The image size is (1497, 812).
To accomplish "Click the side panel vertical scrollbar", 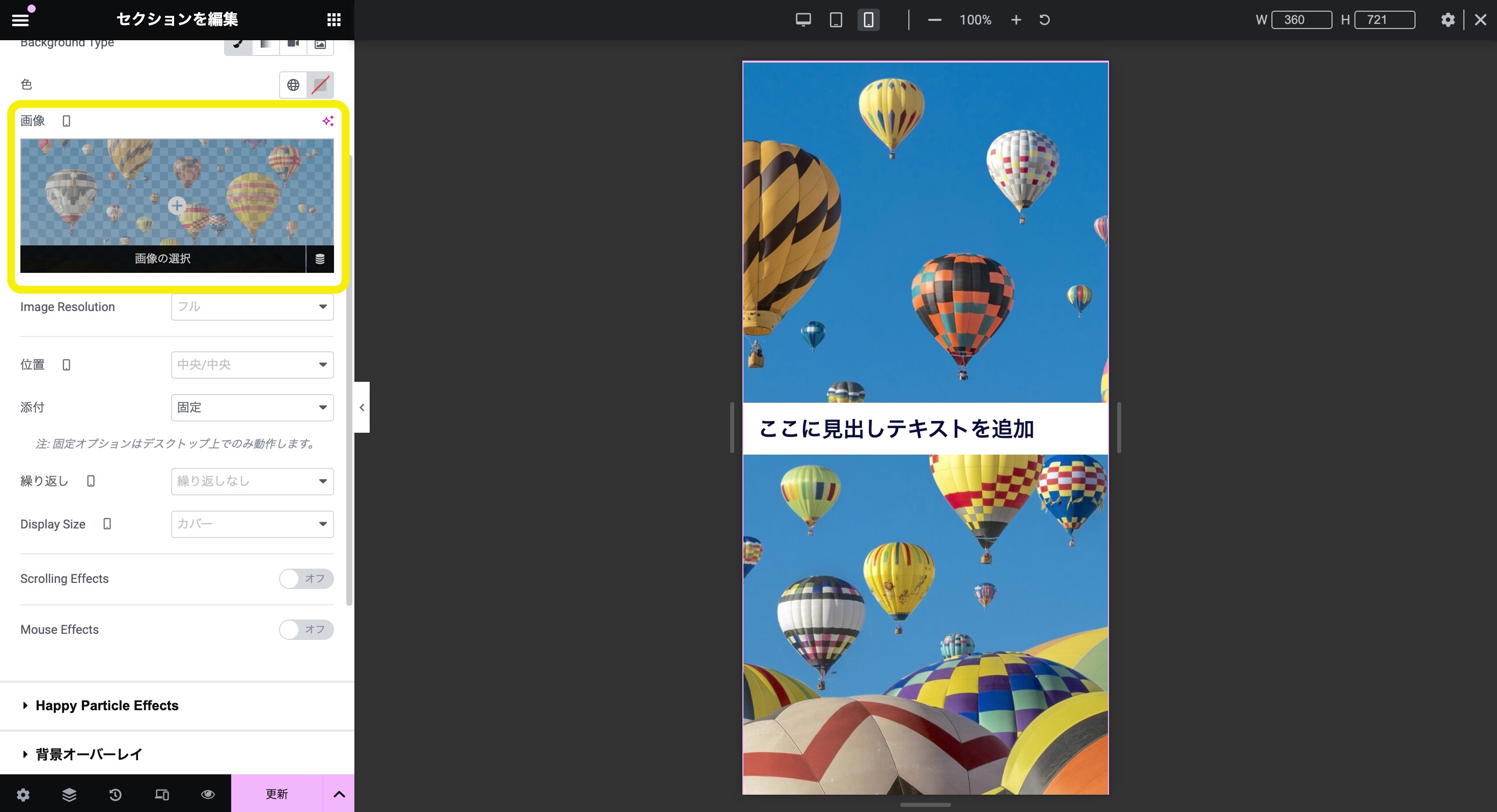I will [x=349, y=380].
